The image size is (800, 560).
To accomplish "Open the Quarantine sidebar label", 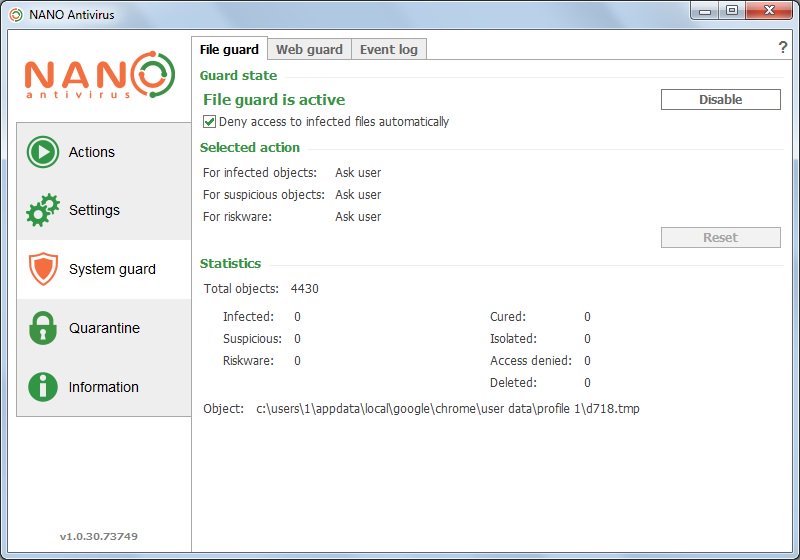I will (x=104, y=328).
